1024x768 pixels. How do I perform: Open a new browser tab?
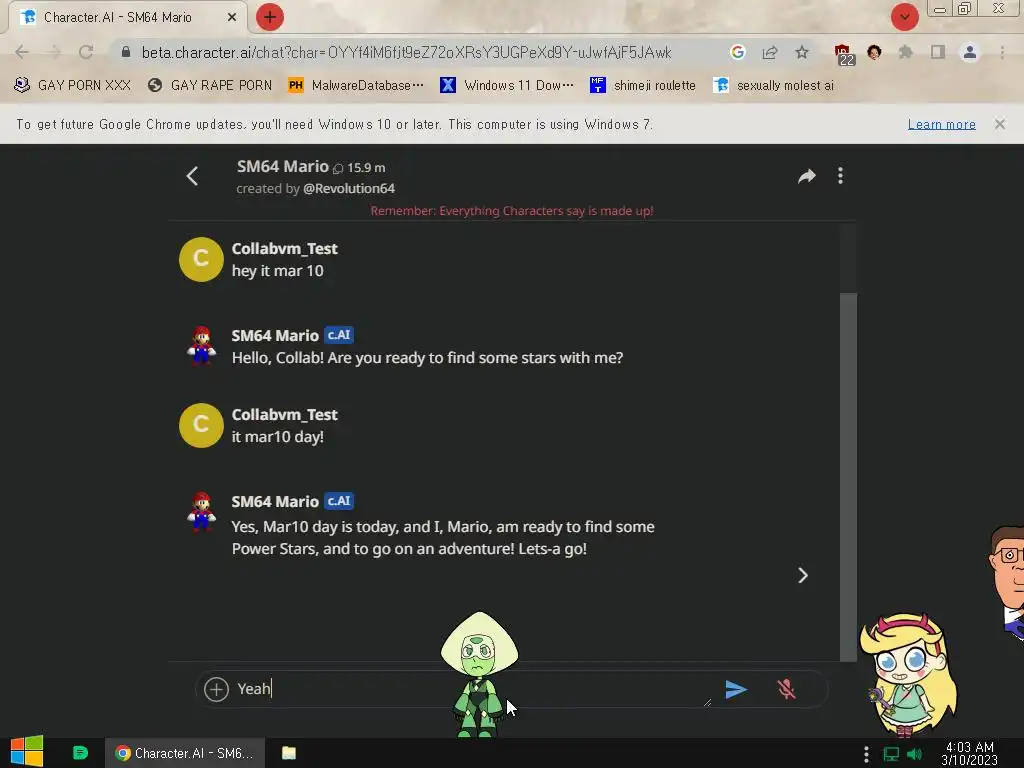[270, 17]
